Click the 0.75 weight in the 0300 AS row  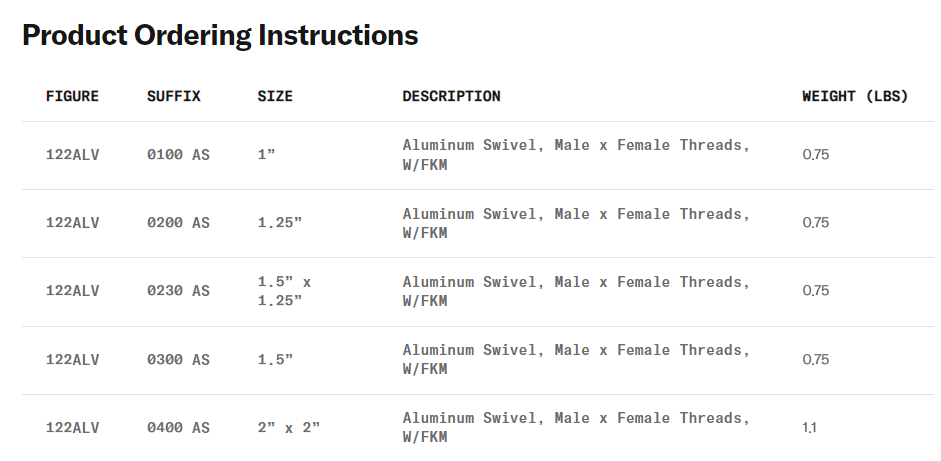click(x=815, y=359)
